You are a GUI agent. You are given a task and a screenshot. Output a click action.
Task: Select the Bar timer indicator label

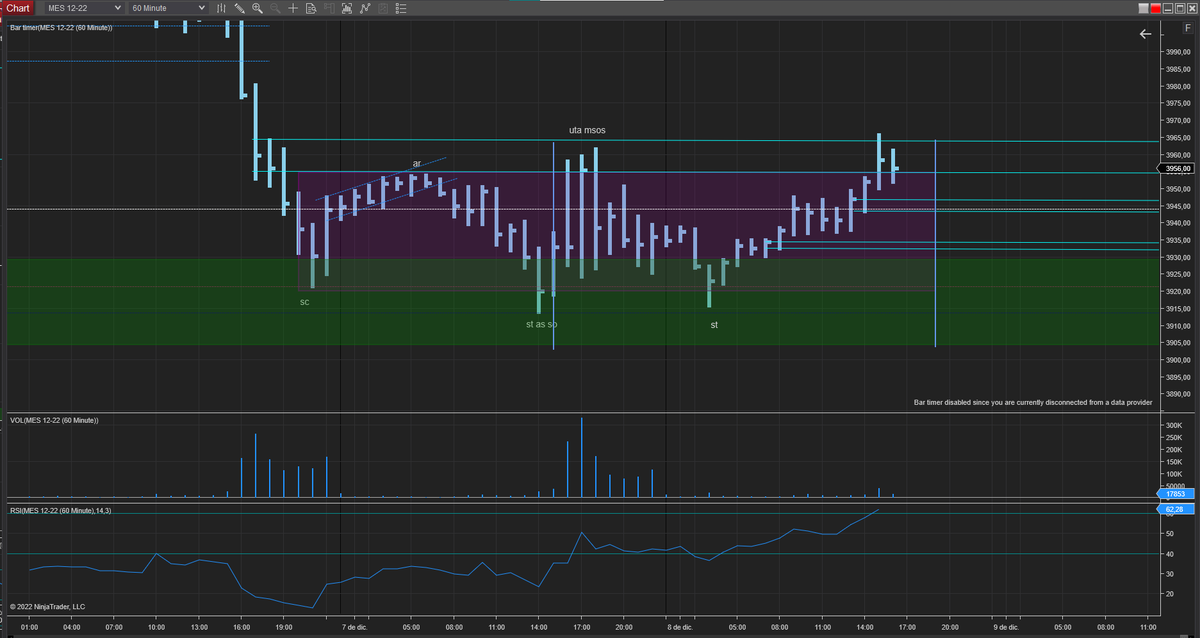click(x=61, y=27)
